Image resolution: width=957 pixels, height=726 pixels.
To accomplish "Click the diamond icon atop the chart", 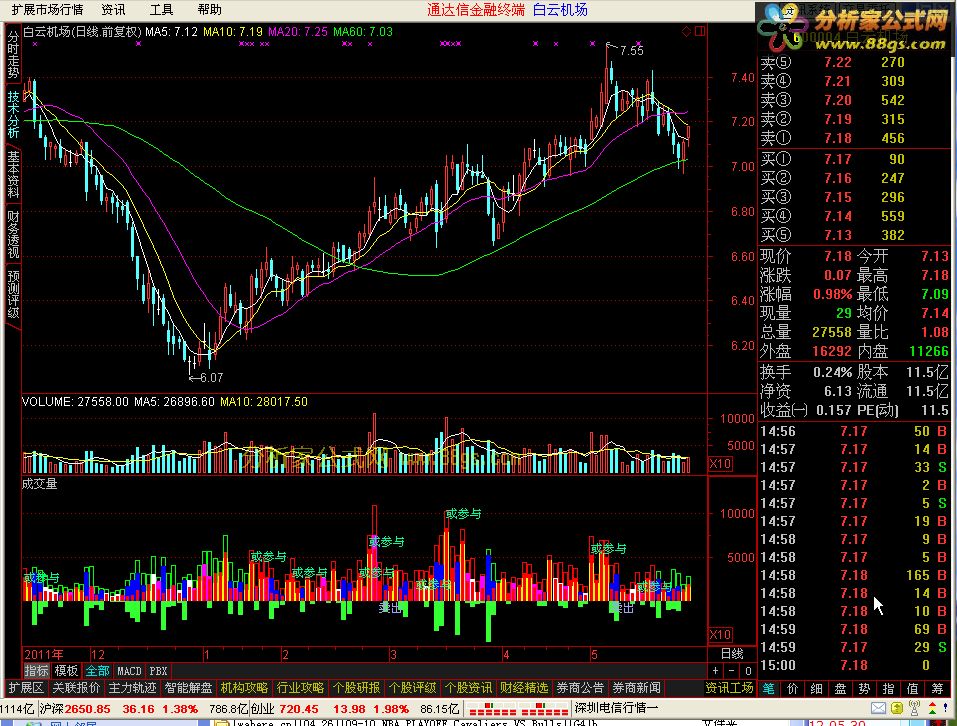I will click(x=686, y=31).
